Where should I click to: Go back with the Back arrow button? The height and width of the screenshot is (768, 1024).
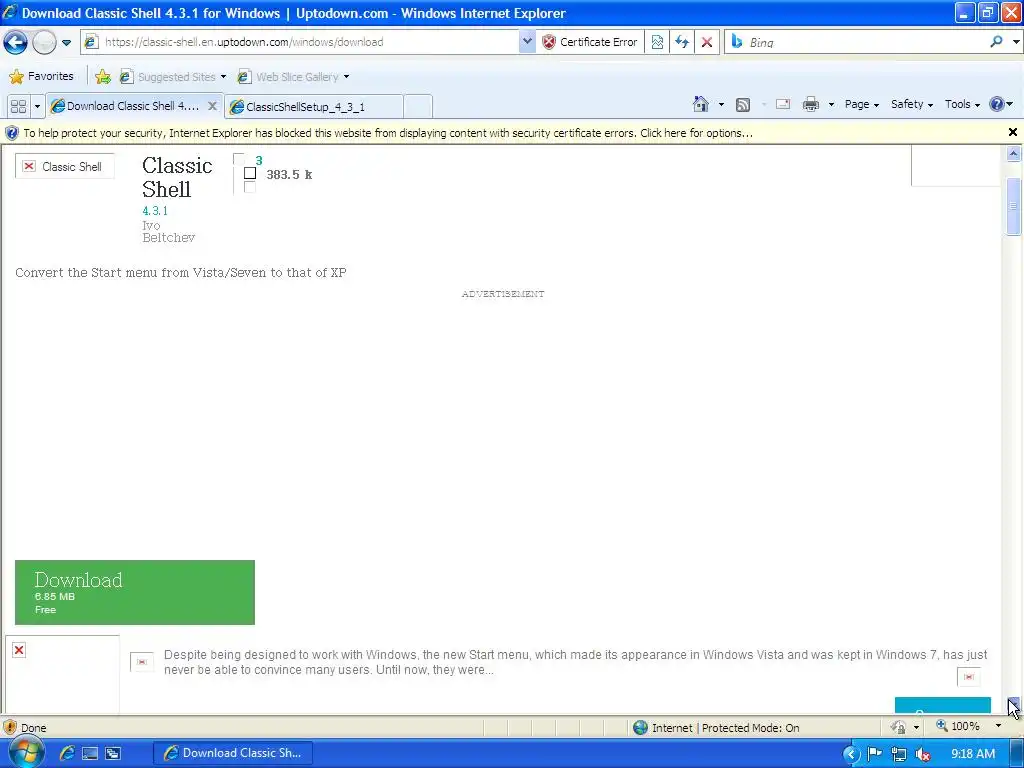pos(15,42)
